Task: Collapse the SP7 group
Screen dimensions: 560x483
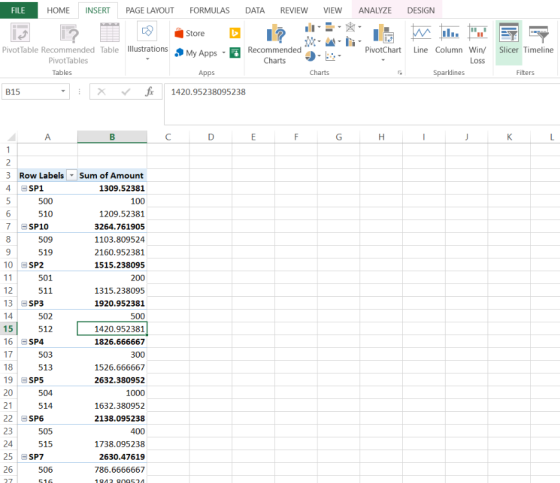Action: 24,457
